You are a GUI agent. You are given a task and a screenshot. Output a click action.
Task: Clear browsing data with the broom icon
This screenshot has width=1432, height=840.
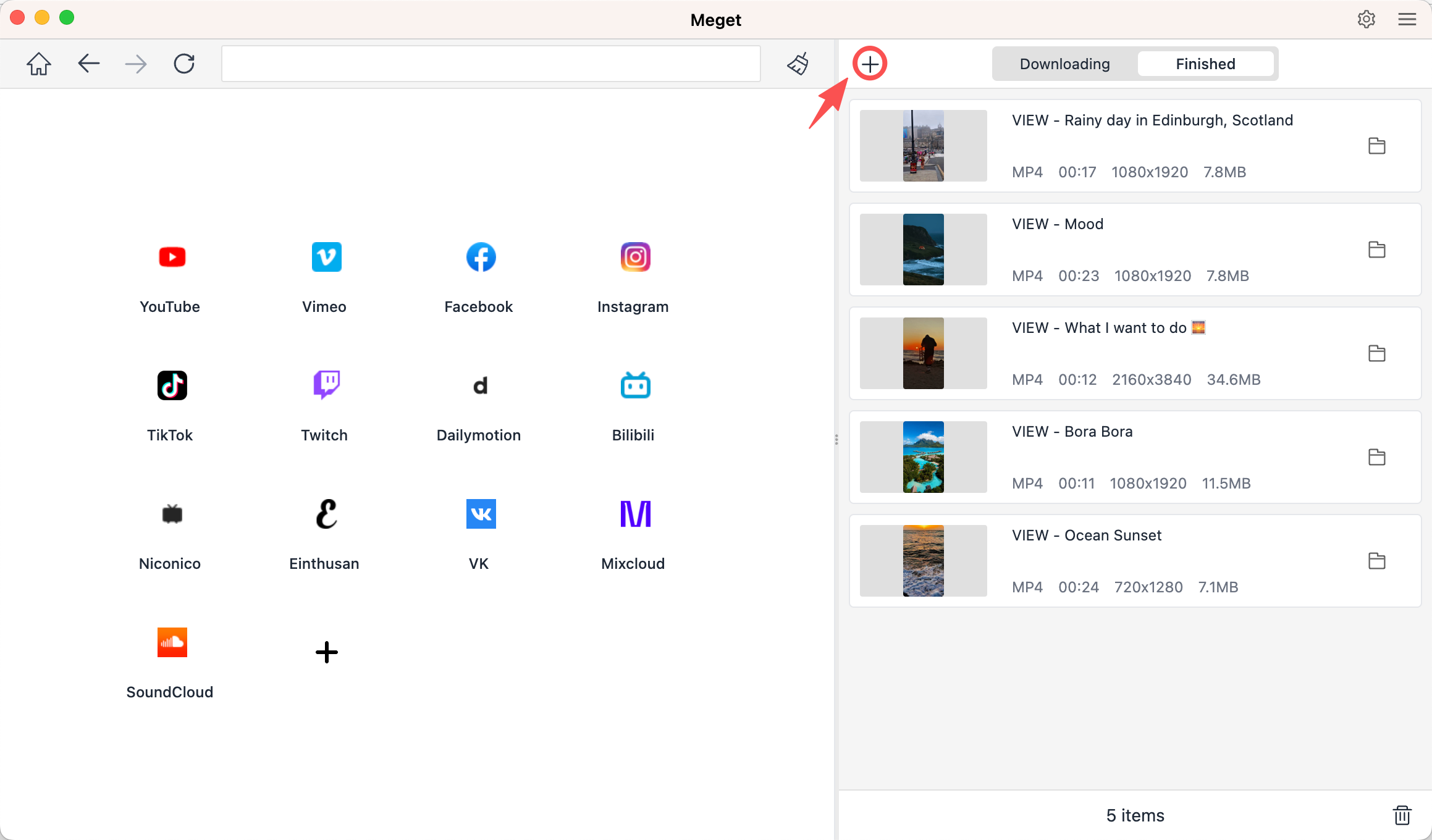pos(798,64)
